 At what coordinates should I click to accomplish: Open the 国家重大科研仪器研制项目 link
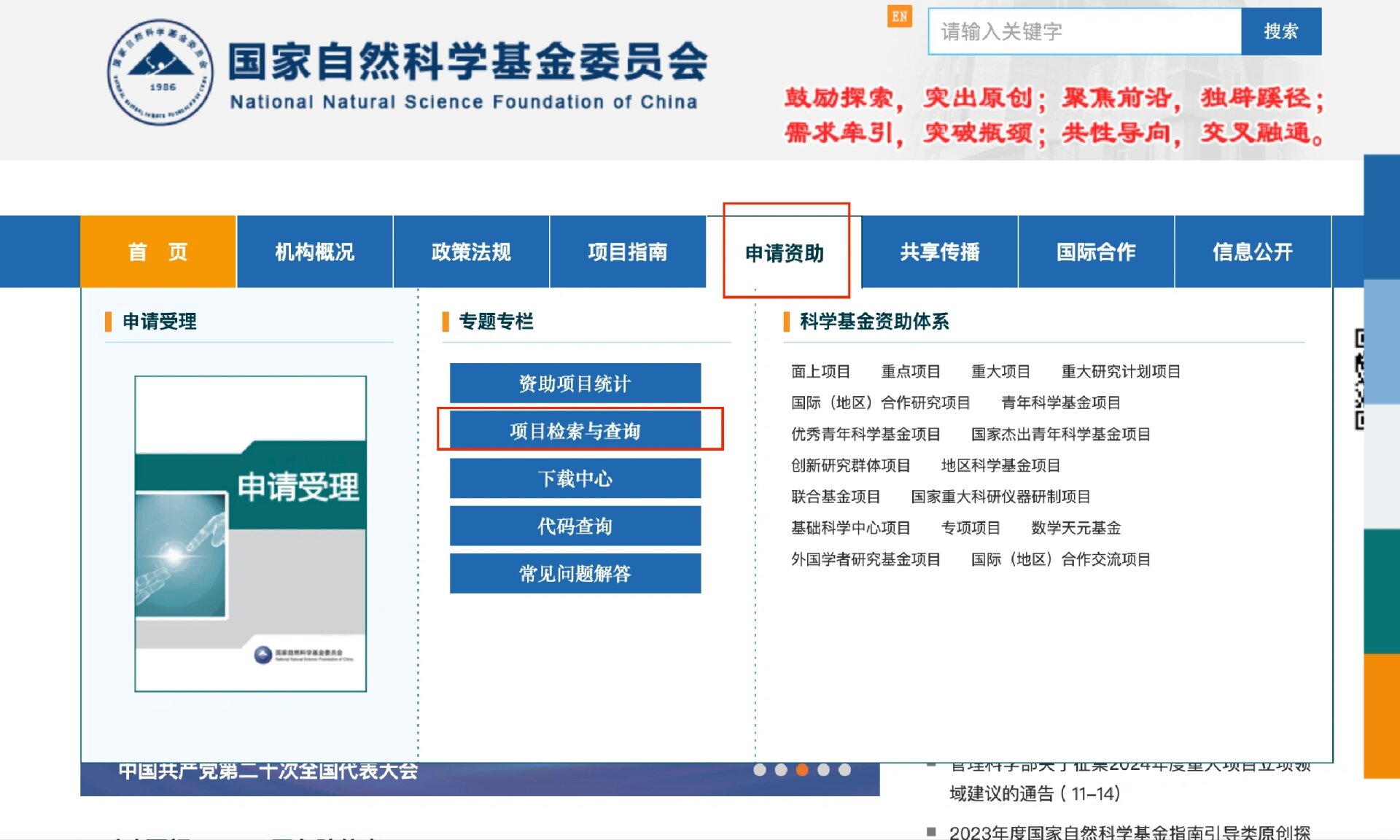click(1000, 497)
